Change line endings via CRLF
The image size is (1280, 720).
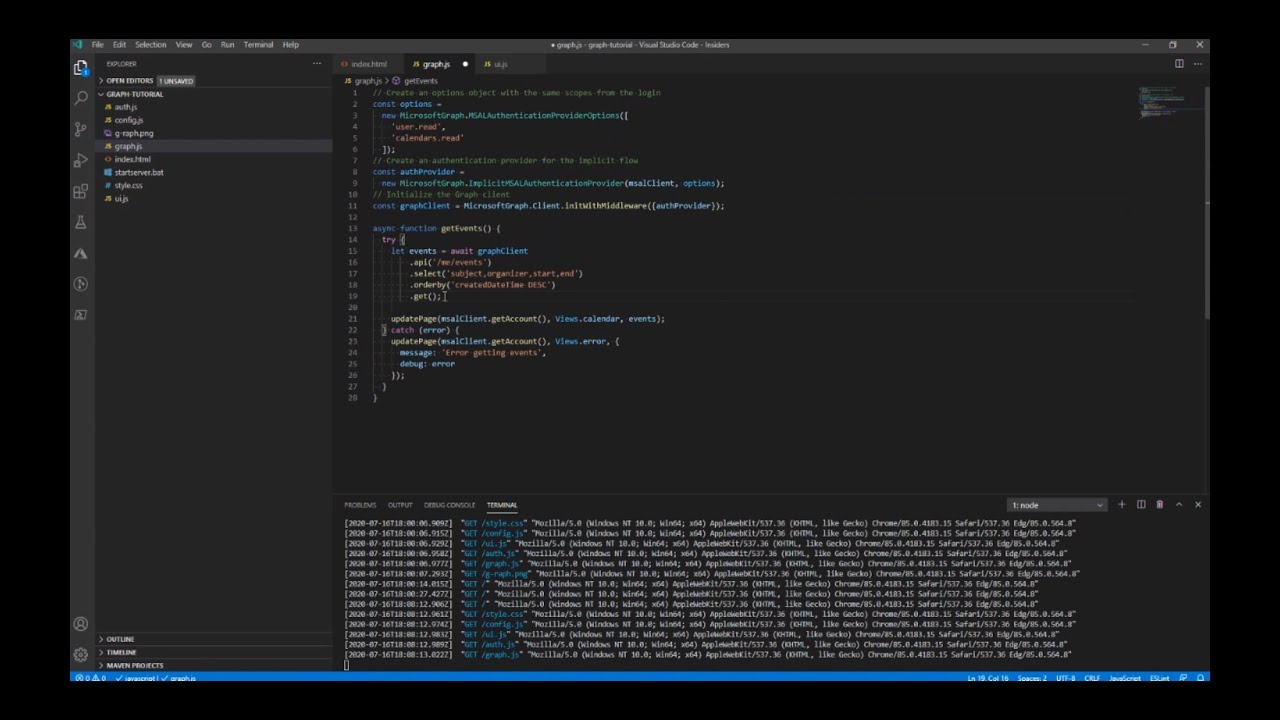click(1092, 678)
